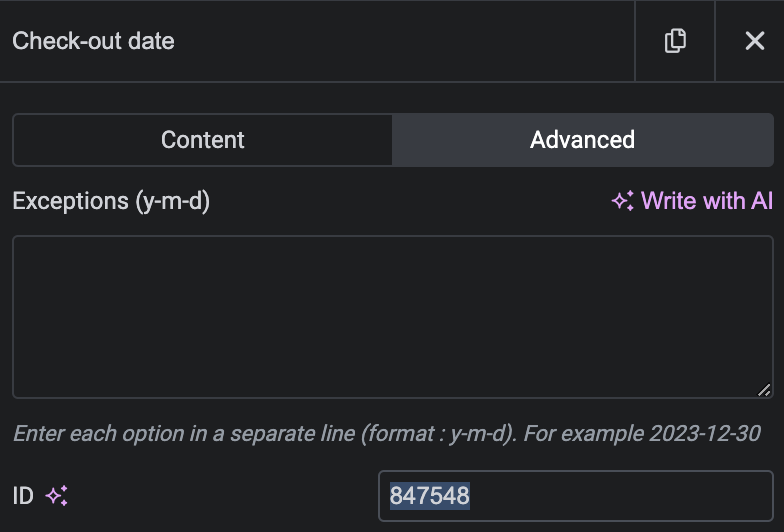784x532 pixels.
Task: Click the sparkle icon beside Write with AI
Action: pos(622,201)
